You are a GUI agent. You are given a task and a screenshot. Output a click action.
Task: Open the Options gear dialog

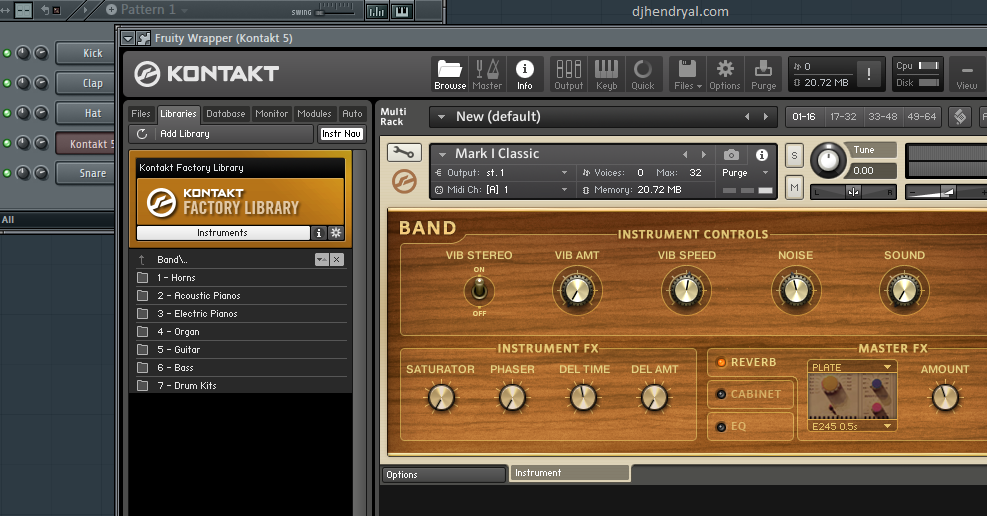coord(725,74)
